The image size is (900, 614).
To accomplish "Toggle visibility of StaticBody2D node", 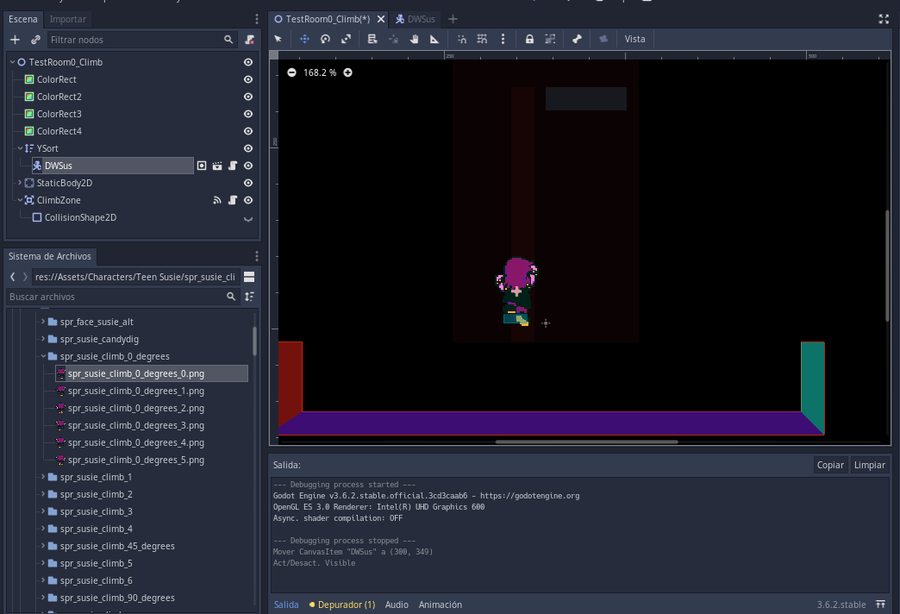I will 248,182.
